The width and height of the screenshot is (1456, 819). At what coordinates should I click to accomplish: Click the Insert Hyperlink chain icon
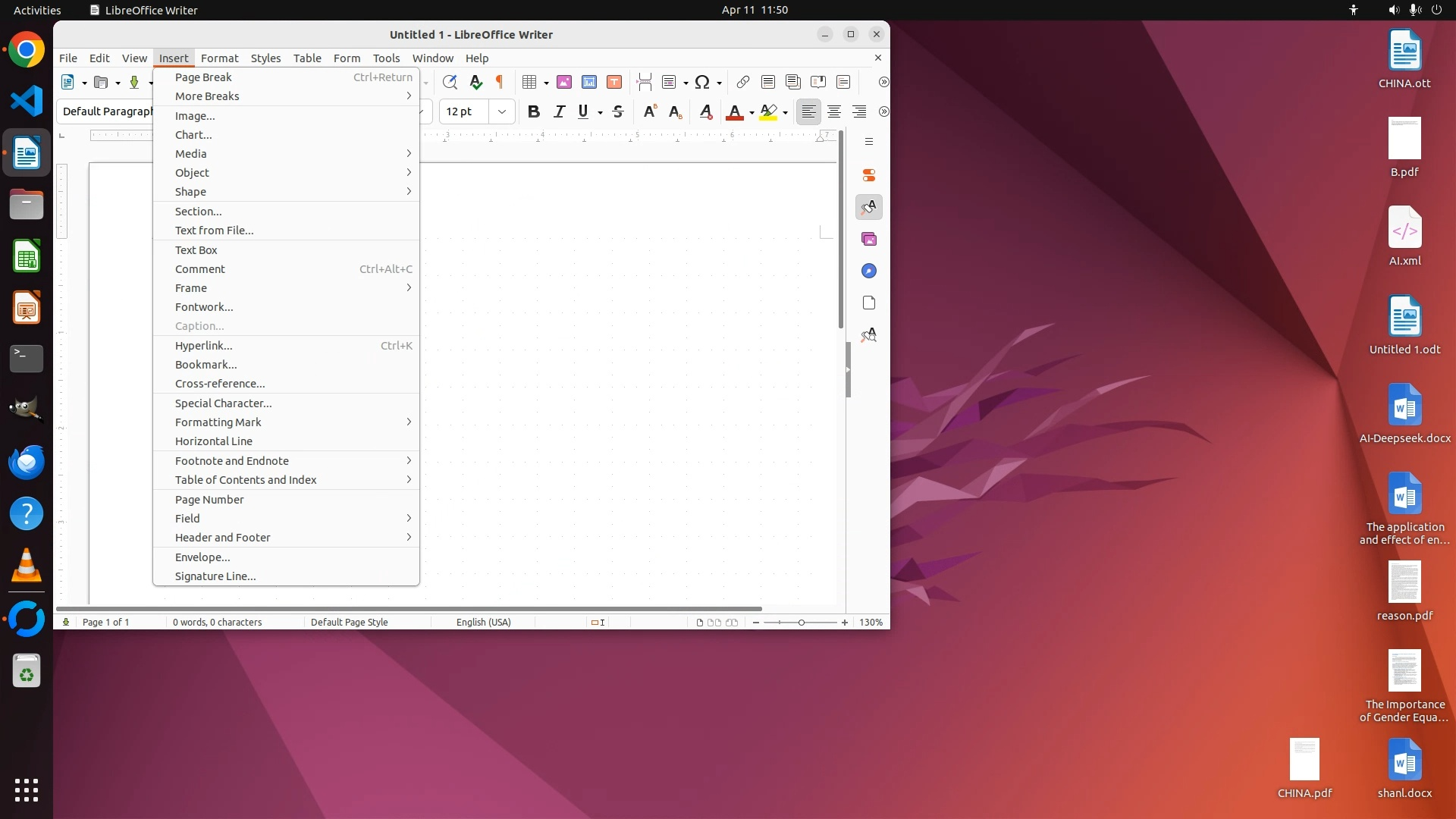point(743,82)
